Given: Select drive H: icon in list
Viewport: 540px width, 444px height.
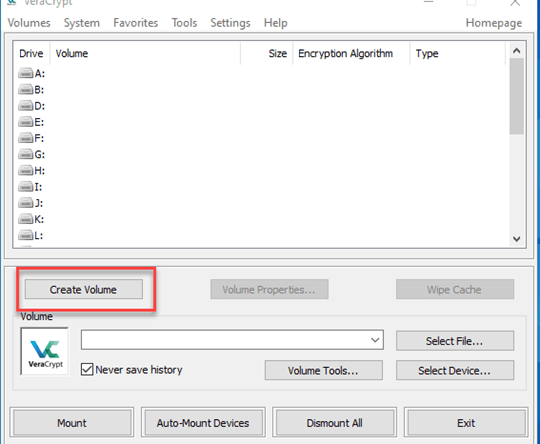Looking at the screenshot, I should [x=25, y=171].
